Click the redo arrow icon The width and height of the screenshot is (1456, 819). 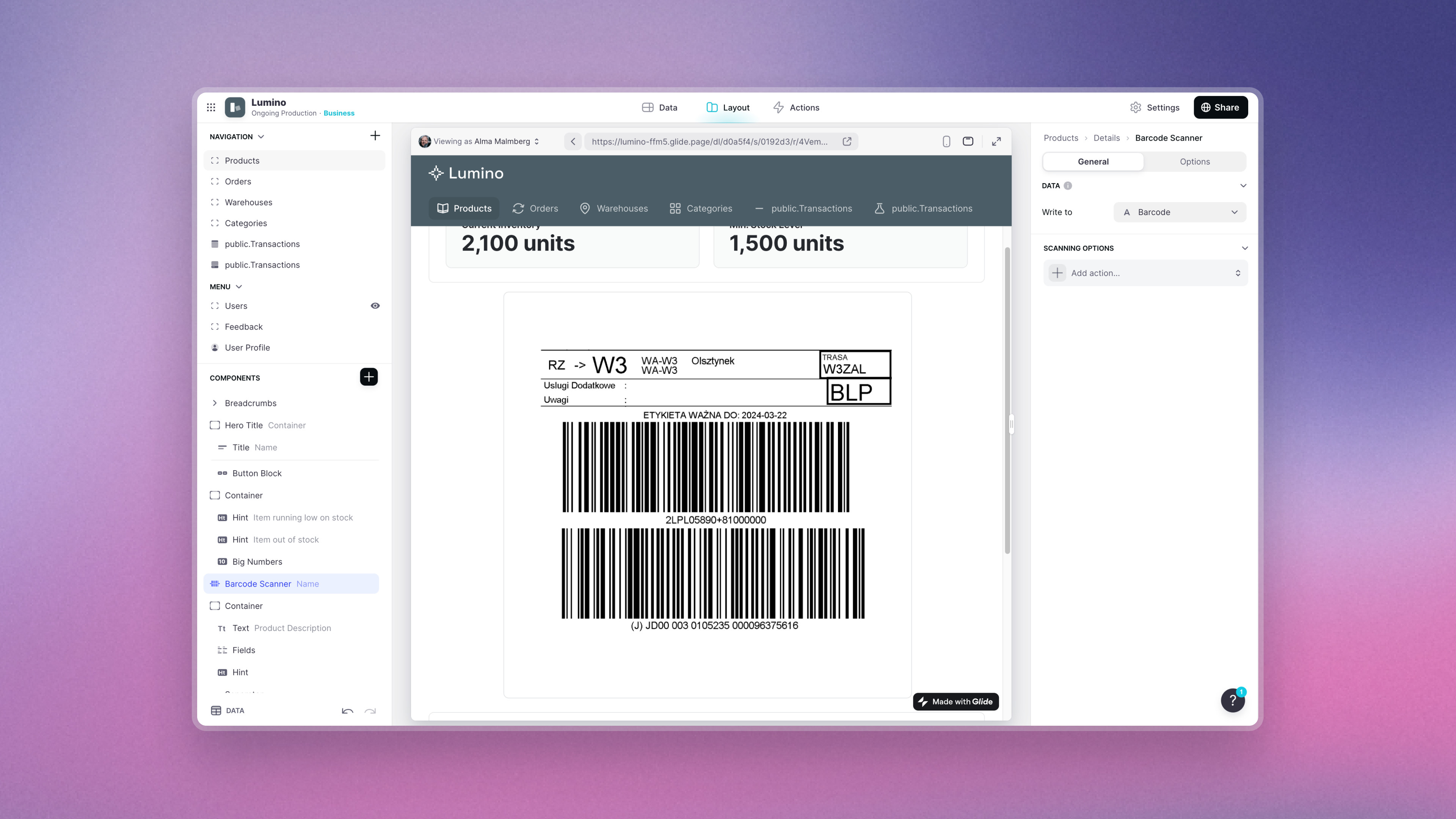point(370,711)
